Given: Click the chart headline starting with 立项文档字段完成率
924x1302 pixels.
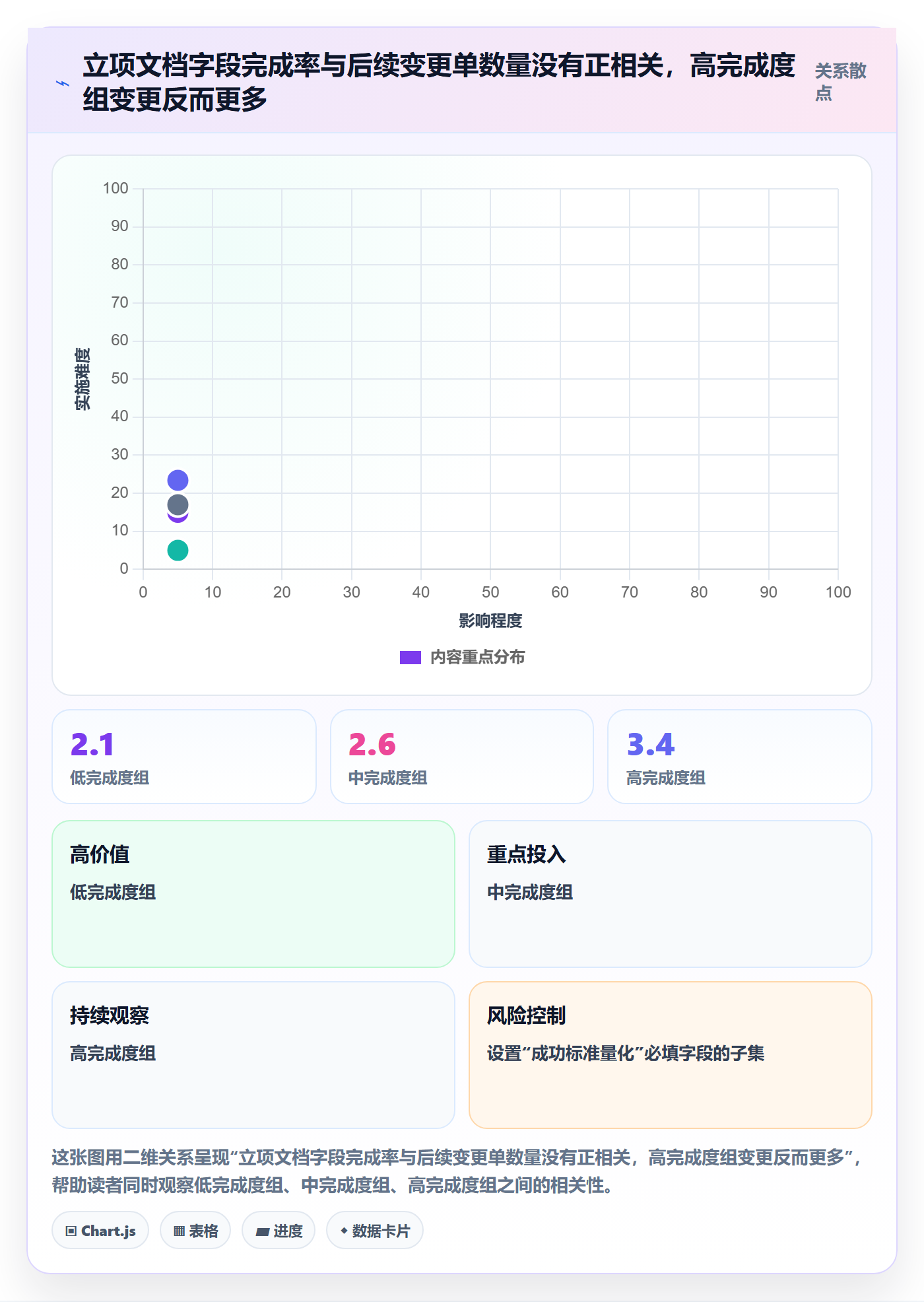Looking at the screenshot, I should tap(439, 83).
